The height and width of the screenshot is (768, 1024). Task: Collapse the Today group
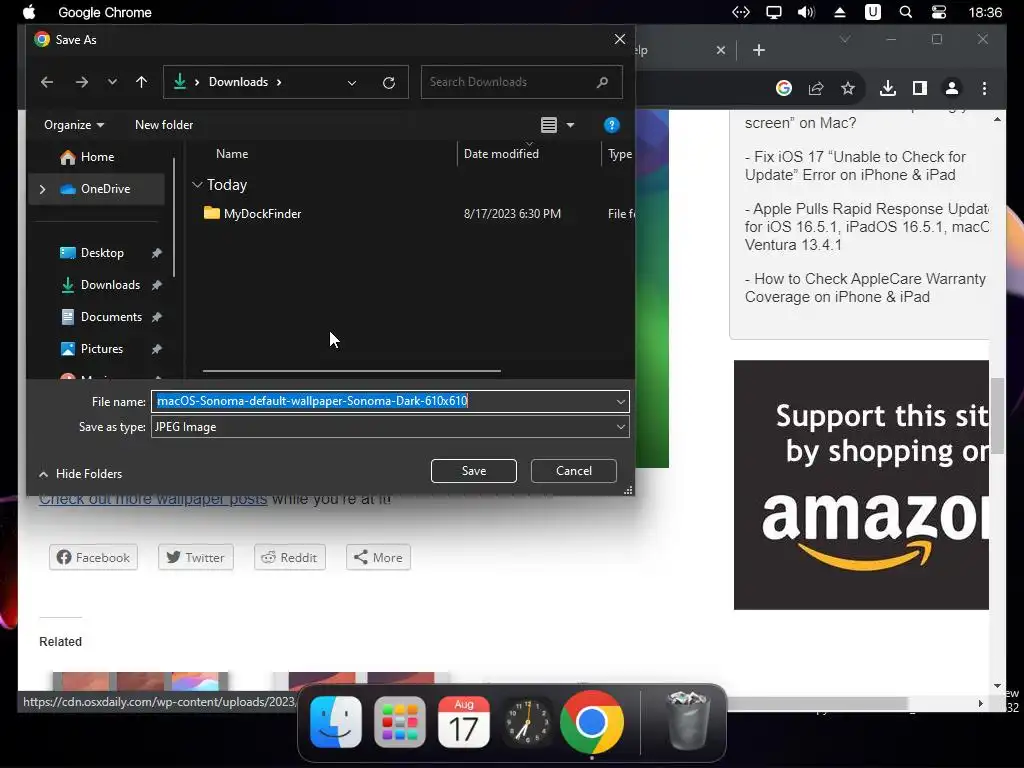pyautogui.click(x=197, y=185)
